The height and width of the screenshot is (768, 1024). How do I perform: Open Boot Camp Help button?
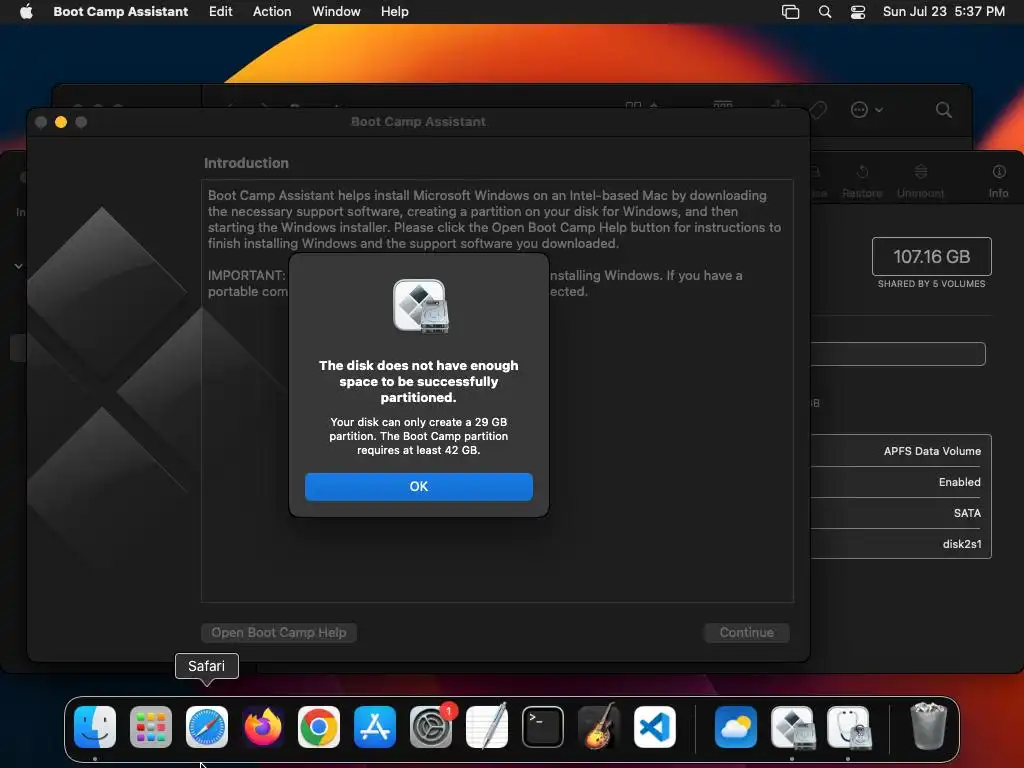pos(279,632)
